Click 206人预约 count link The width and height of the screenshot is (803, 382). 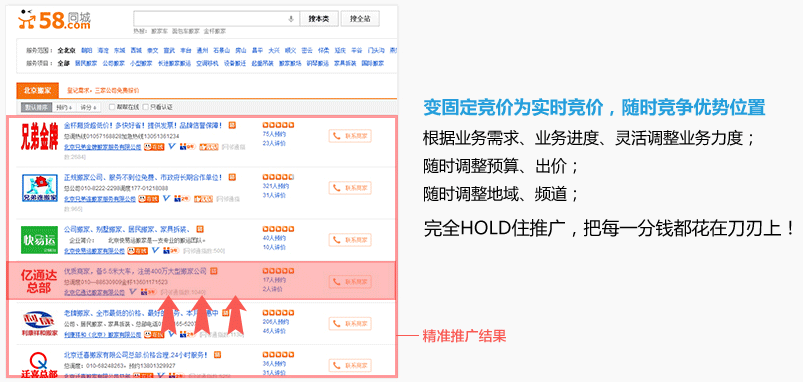click(276, 322)
